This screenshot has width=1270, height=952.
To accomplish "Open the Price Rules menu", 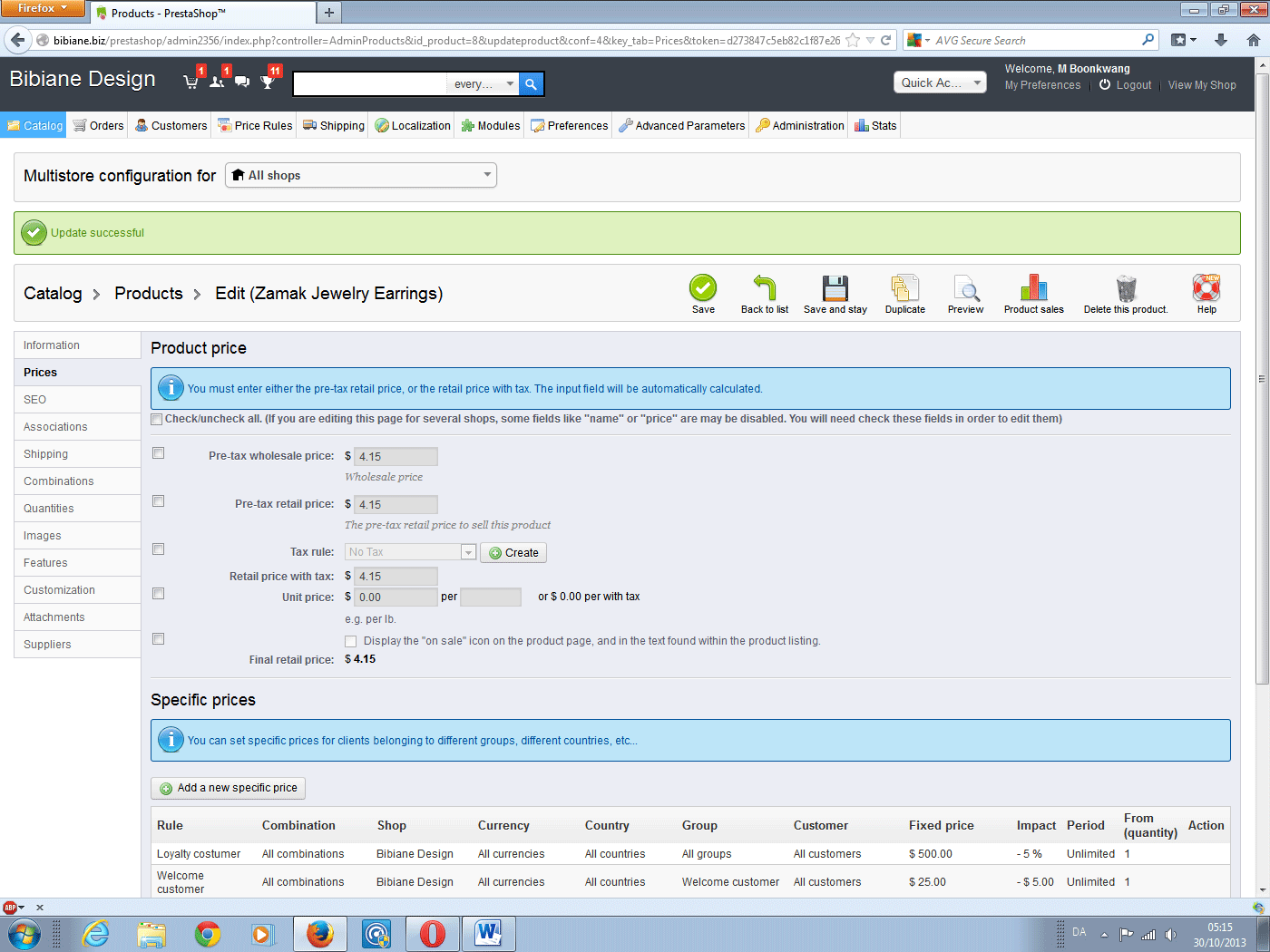I will tap(255, 126).
